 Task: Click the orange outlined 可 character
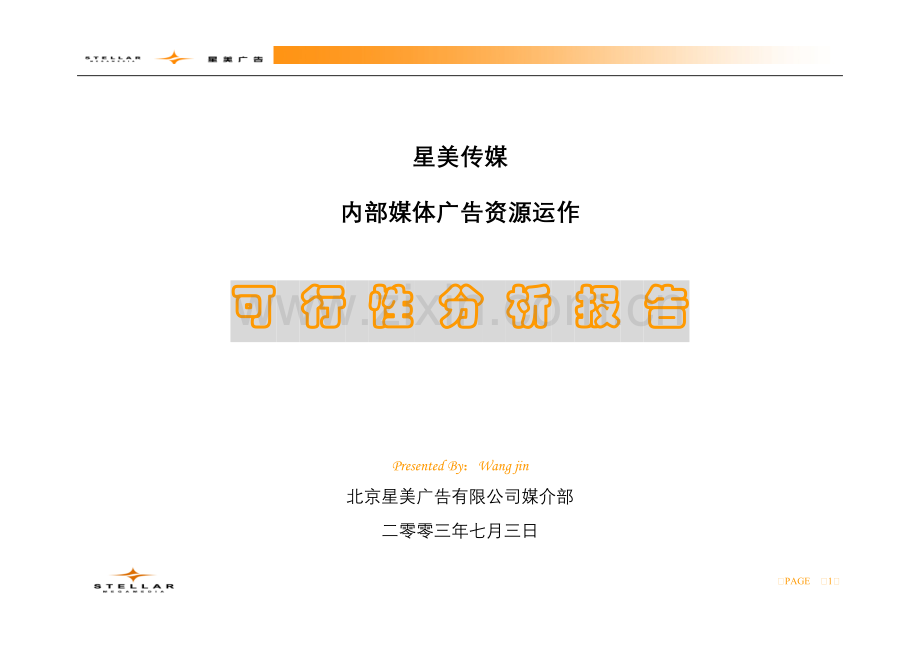coord(253,306)
